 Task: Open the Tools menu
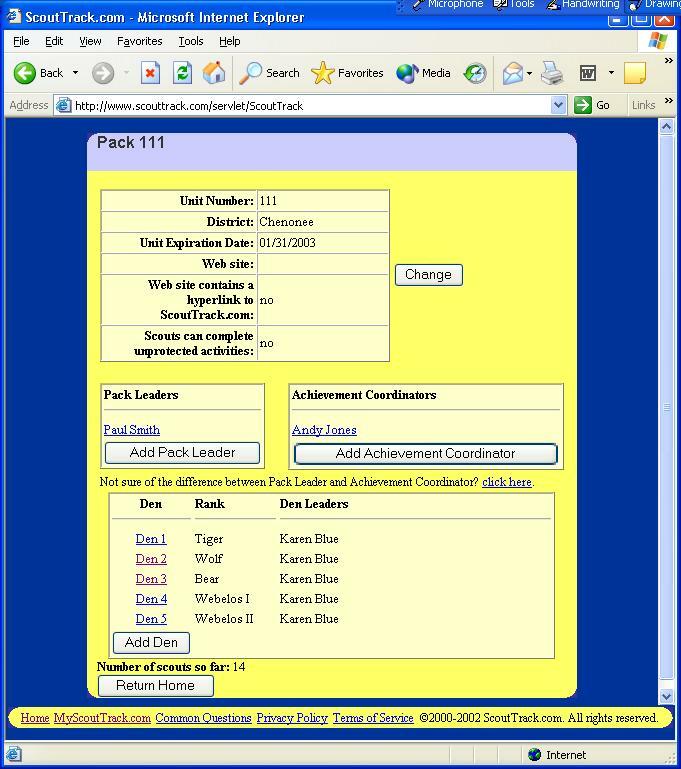pyautogui.click(x=191, y=41)
